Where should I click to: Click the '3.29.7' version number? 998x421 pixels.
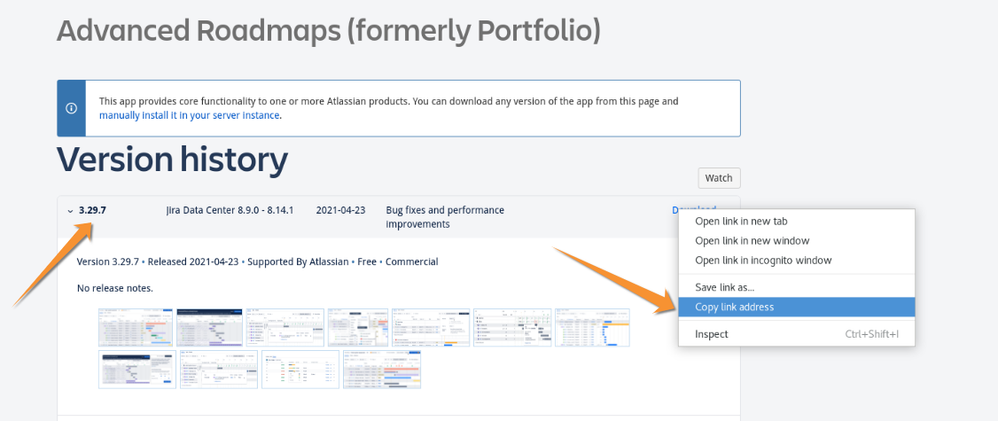pos(92,210)
